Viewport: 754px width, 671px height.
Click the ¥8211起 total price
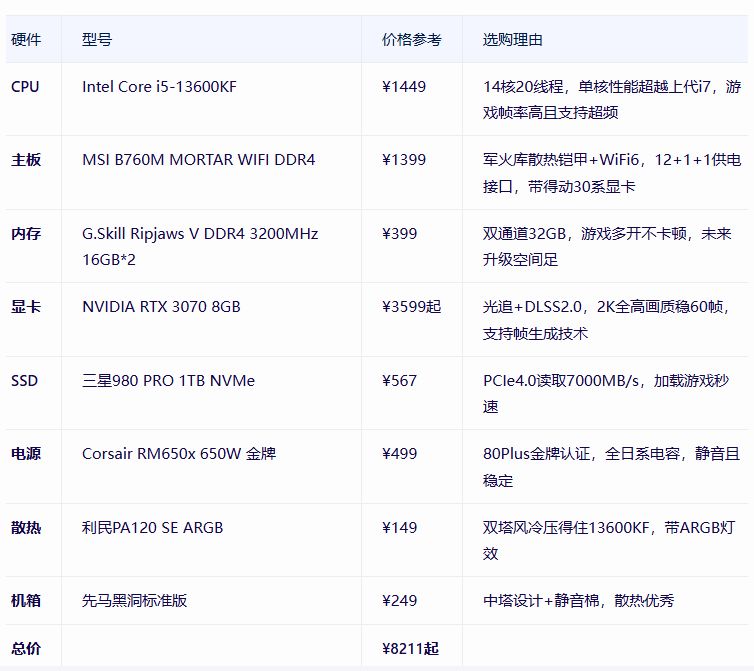click(x=410, y=648)
